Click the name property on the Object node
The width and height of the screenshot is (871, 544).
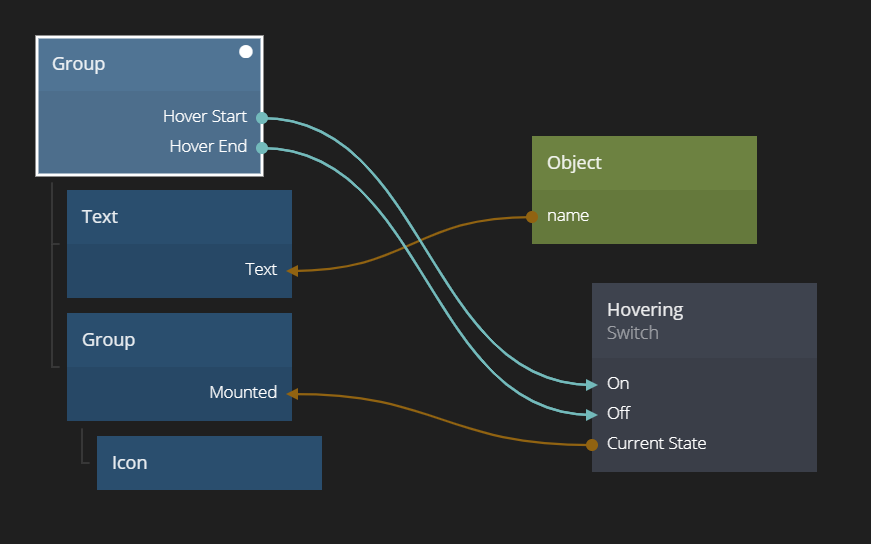[x=568, y=216]
